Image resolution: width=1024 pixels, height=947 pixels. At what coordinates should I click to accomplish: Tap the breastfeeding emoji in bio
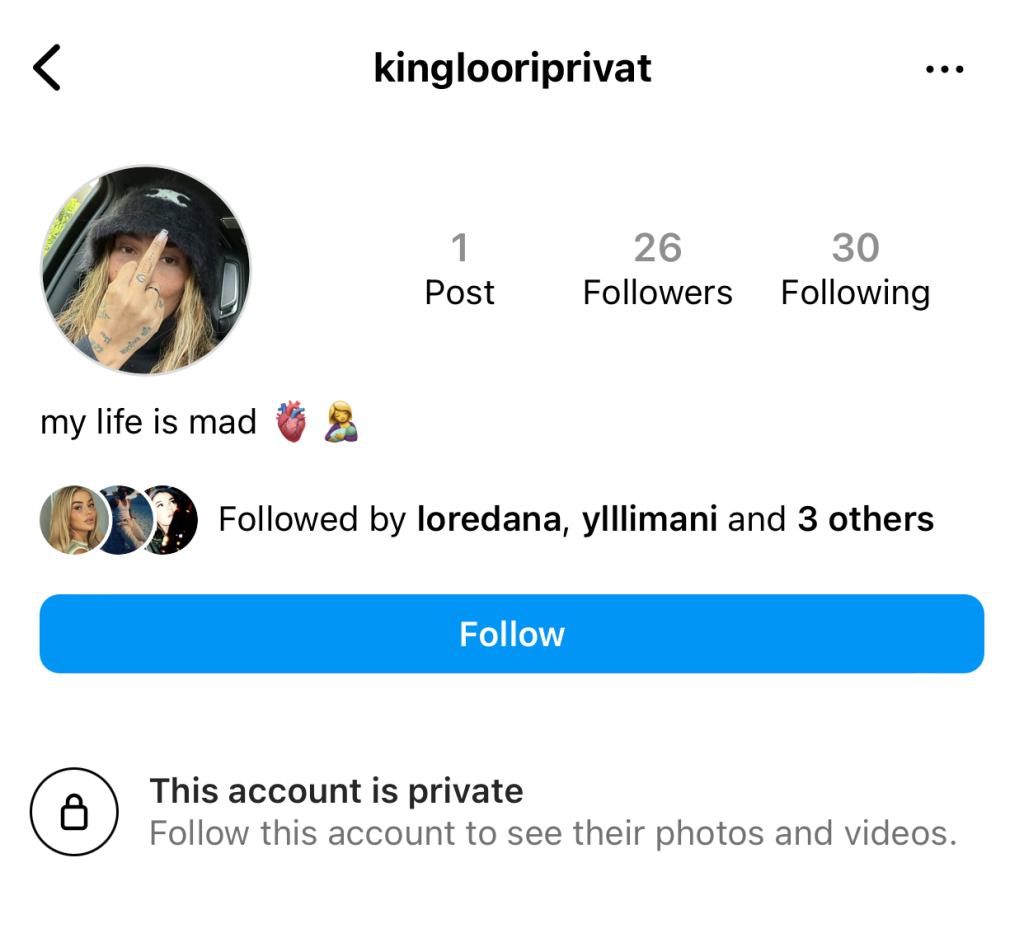point(341,423)
